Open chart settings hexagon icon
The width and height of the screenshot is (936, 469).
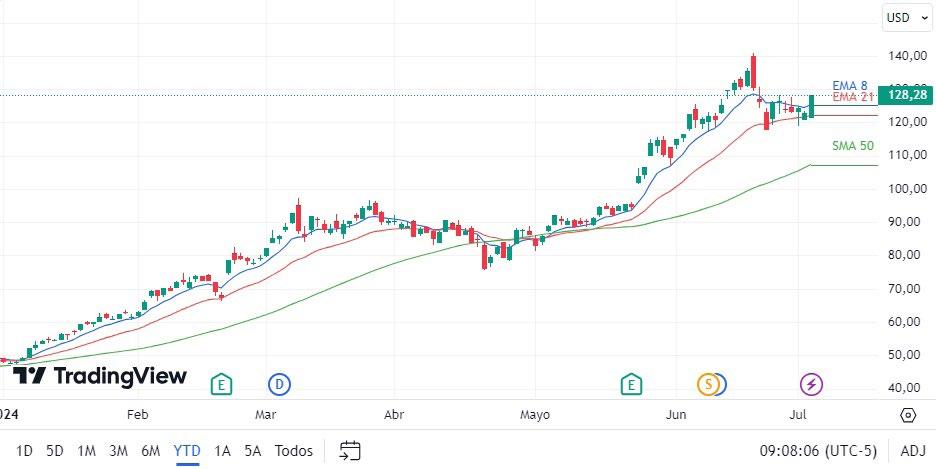pos(908,415)
